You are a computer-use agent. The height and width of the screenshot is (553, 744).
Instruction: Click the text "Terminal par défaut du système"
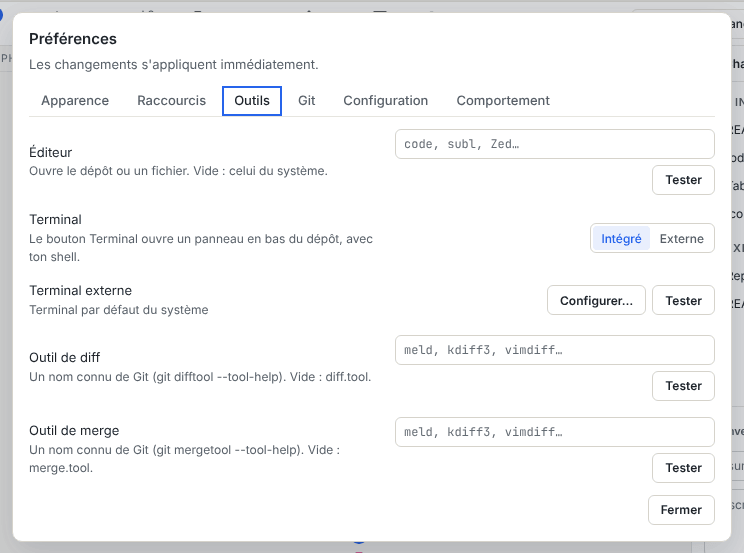pyautogui.click(x=119, y=310)
